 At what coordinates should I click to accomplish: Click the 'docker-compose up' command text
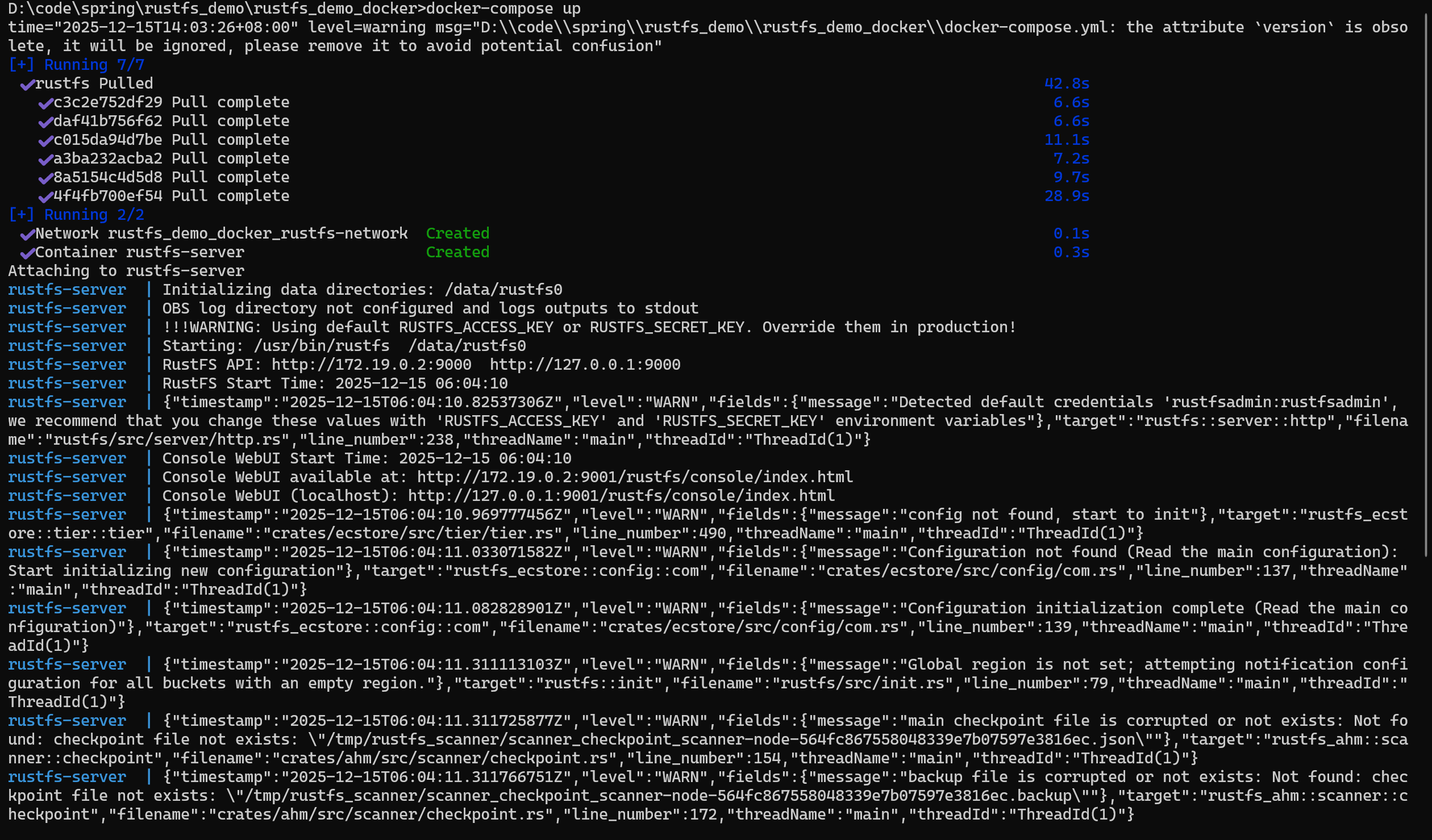click(x=503, y=9)
